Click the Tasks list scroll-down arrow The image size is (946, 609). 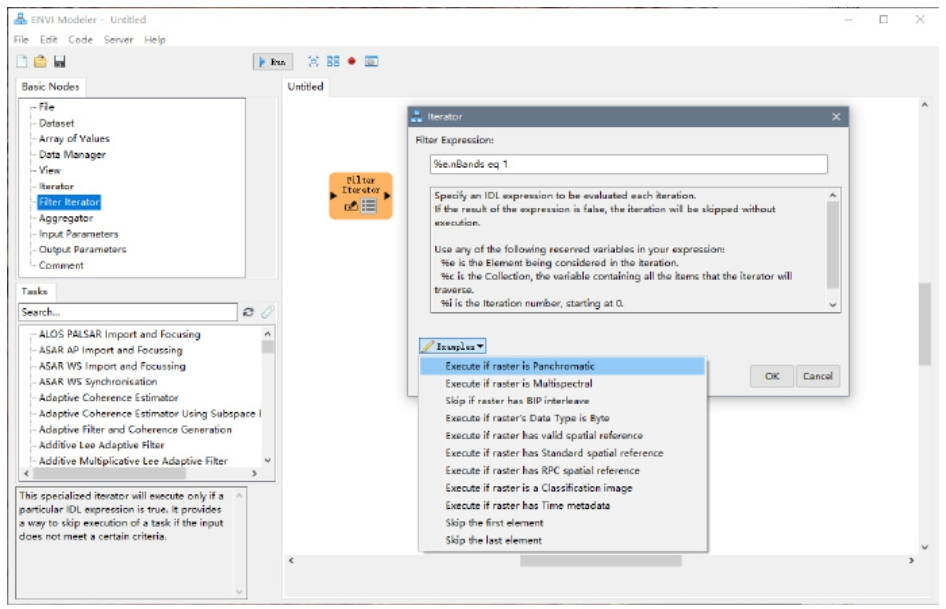267,461
